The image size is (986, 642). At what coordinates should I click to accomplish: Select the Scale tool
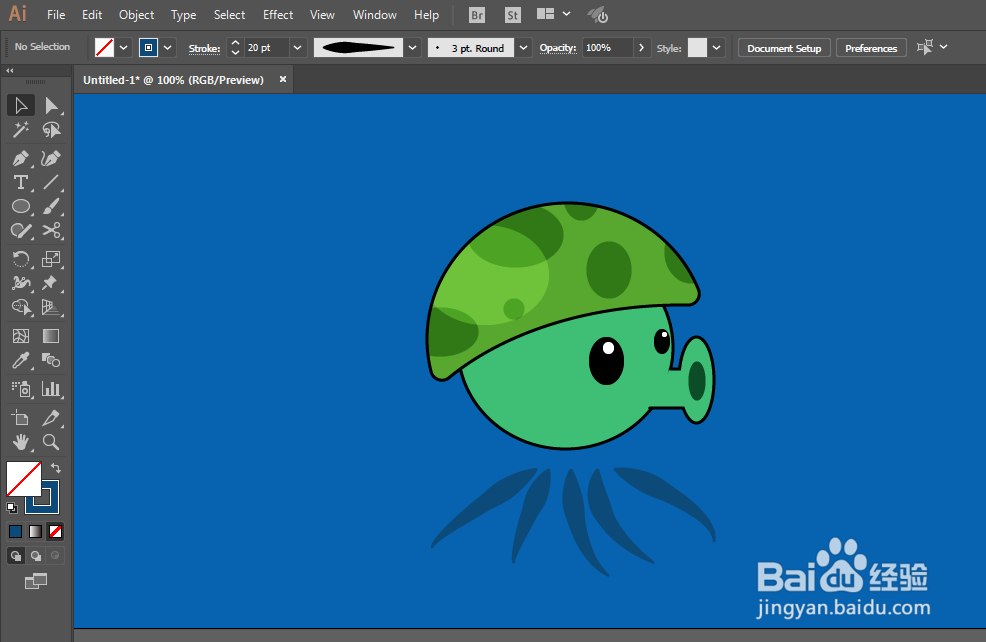[x=51, y=259]
